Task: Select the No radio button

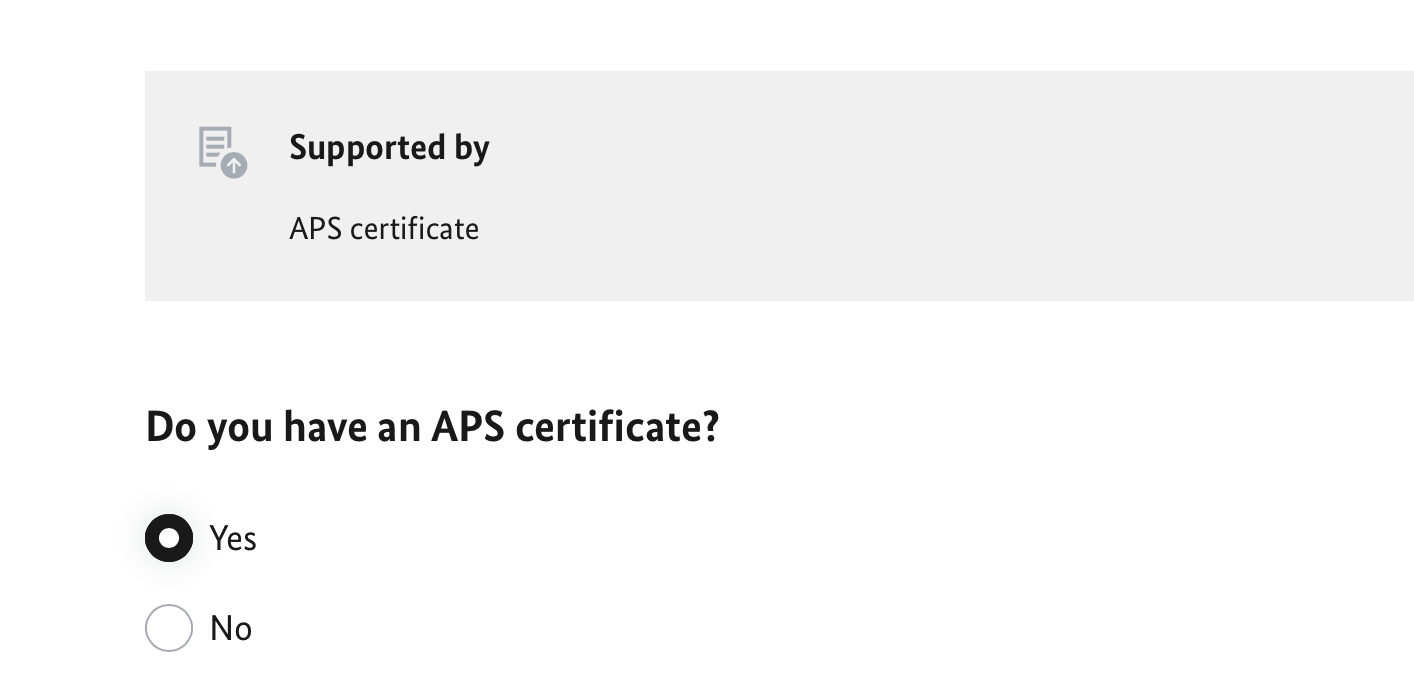Action: click(169, 629)
